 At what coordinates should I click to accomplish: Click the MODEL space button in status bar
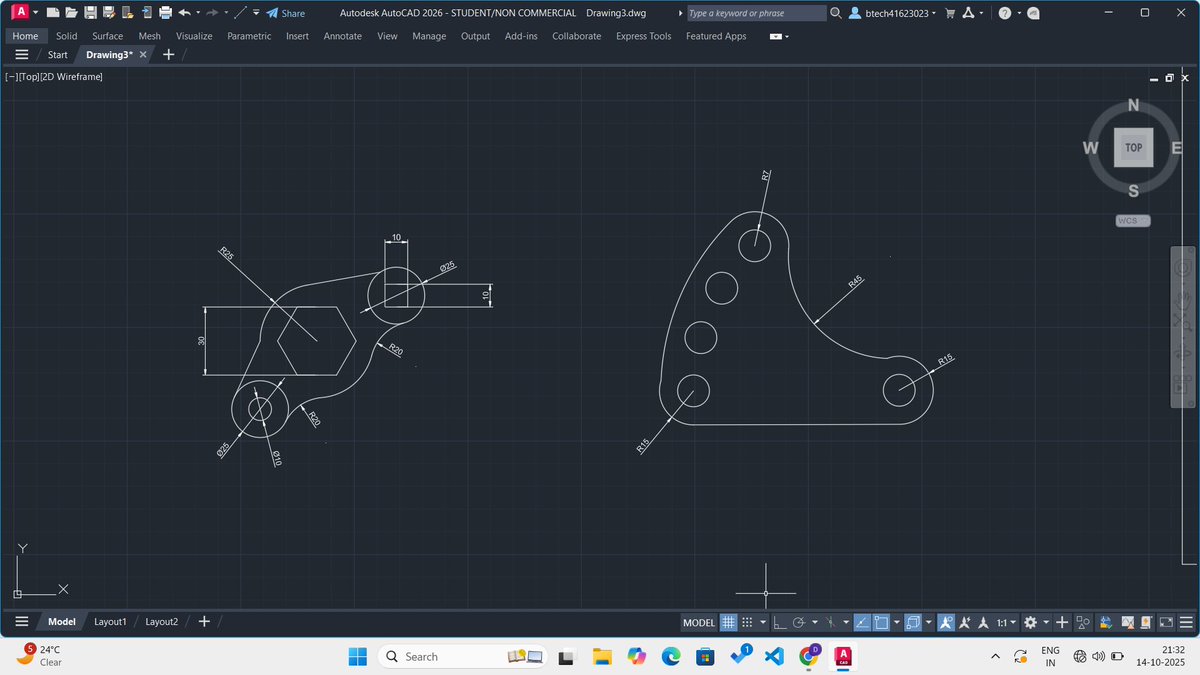tap(699, 622)
